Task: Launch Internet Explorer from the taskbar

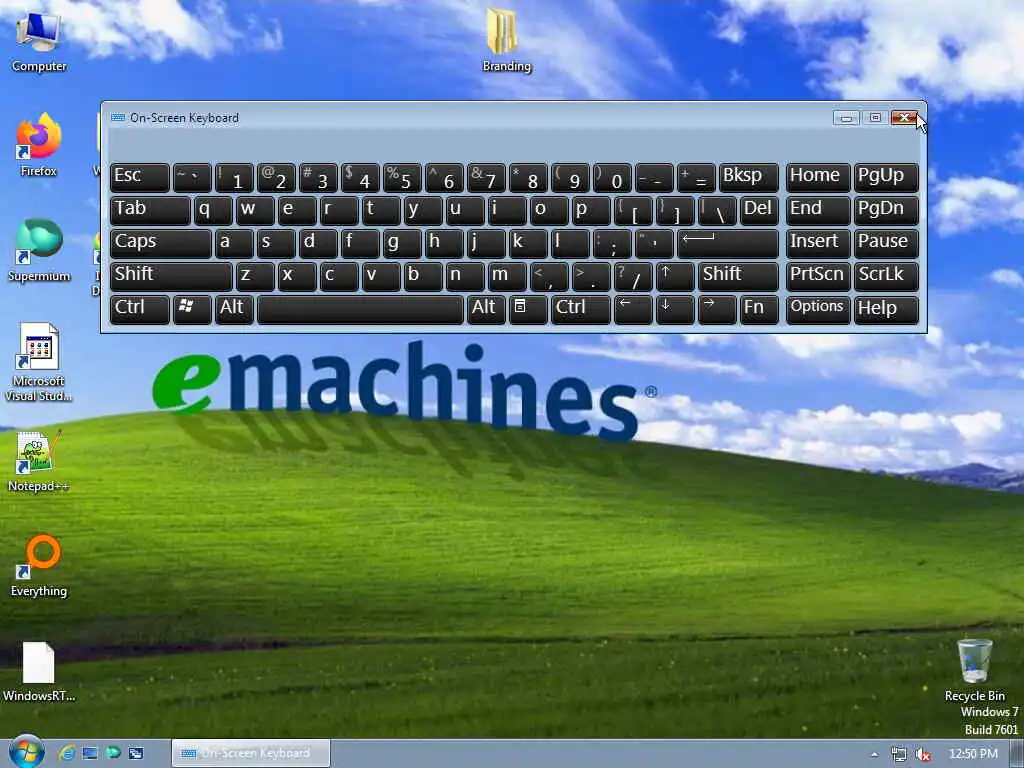Action: 66,753
